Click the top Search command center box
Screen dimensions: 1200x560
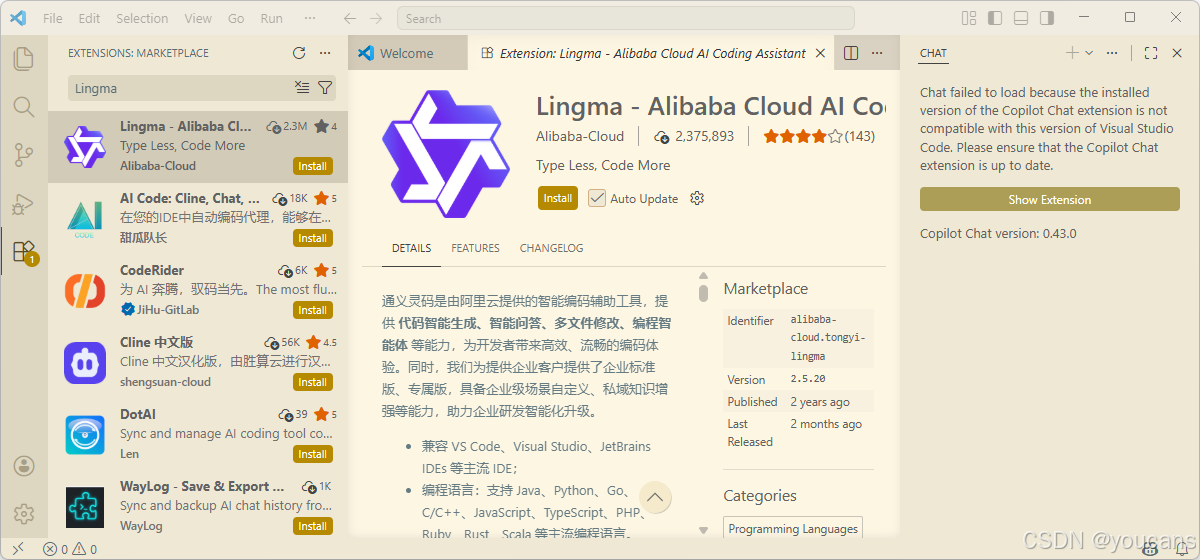626,18
